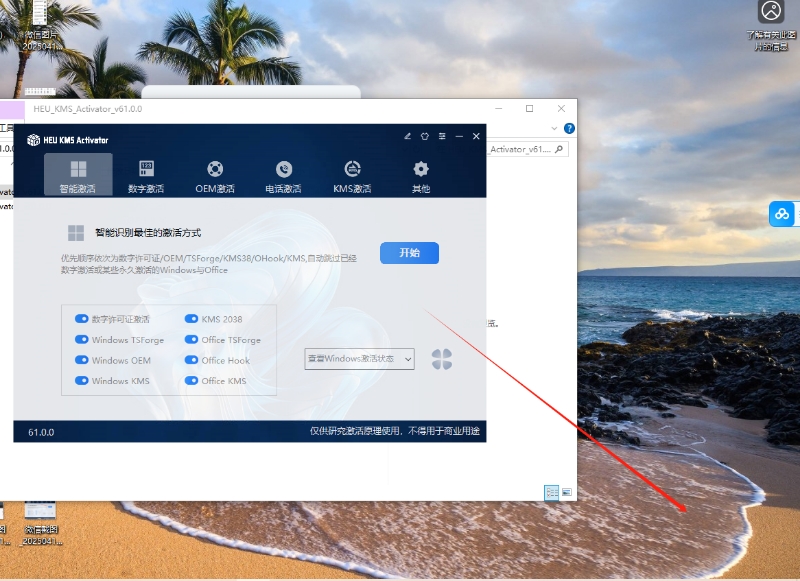Toggle the KMS 2038 switch
Screen dimensions: 800x581
[191, 319]
